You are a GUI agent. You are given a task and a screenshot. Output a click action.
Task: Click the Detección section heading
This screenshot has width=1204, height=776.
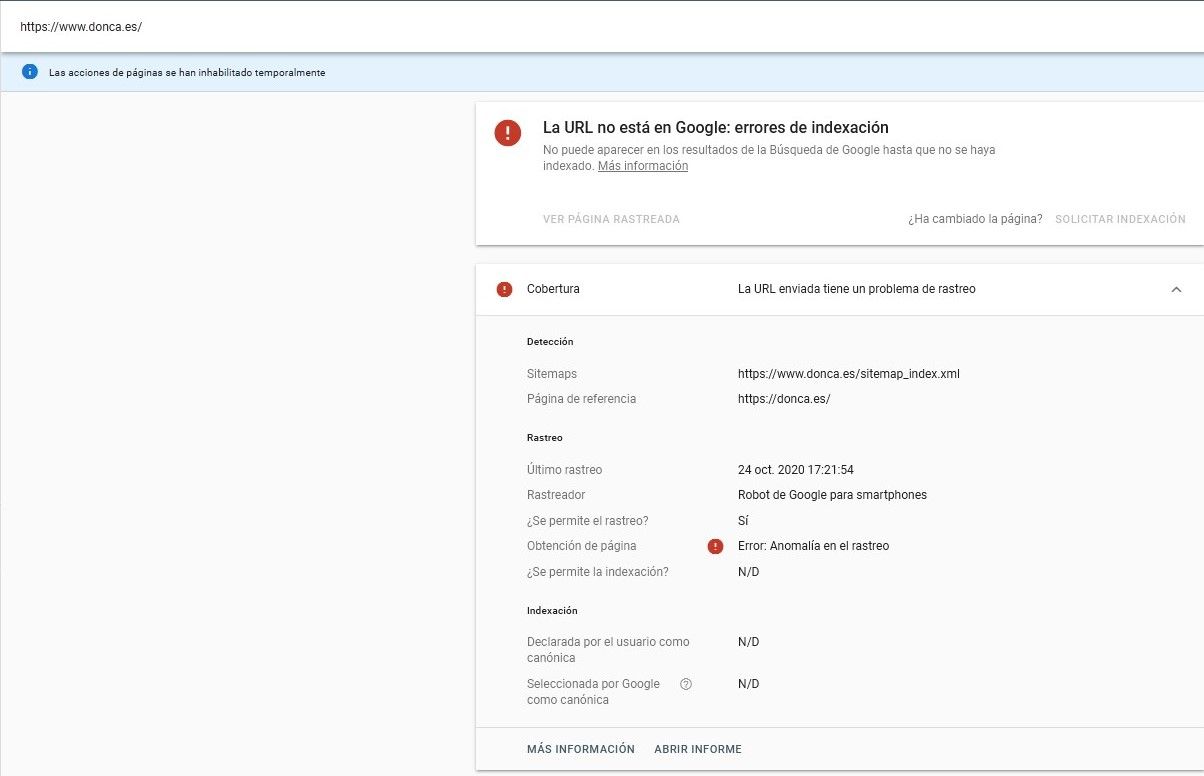click(550, 342)
